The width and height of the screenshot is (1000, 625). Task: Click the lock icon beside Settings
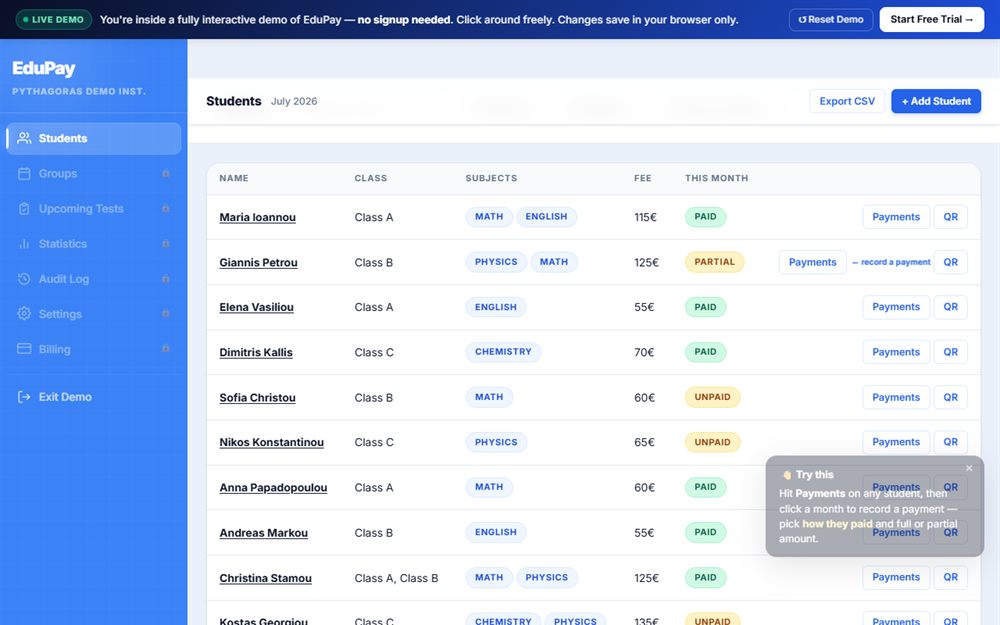pyautogui.click(x=166, y=314)
